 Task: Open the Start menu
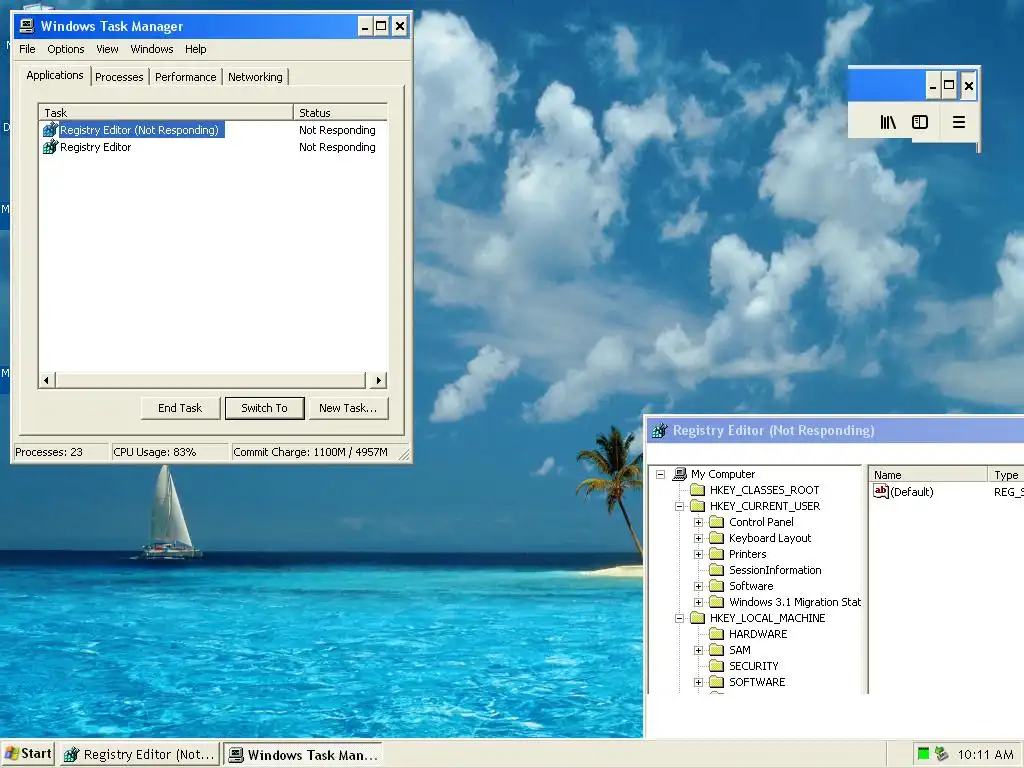28,754
